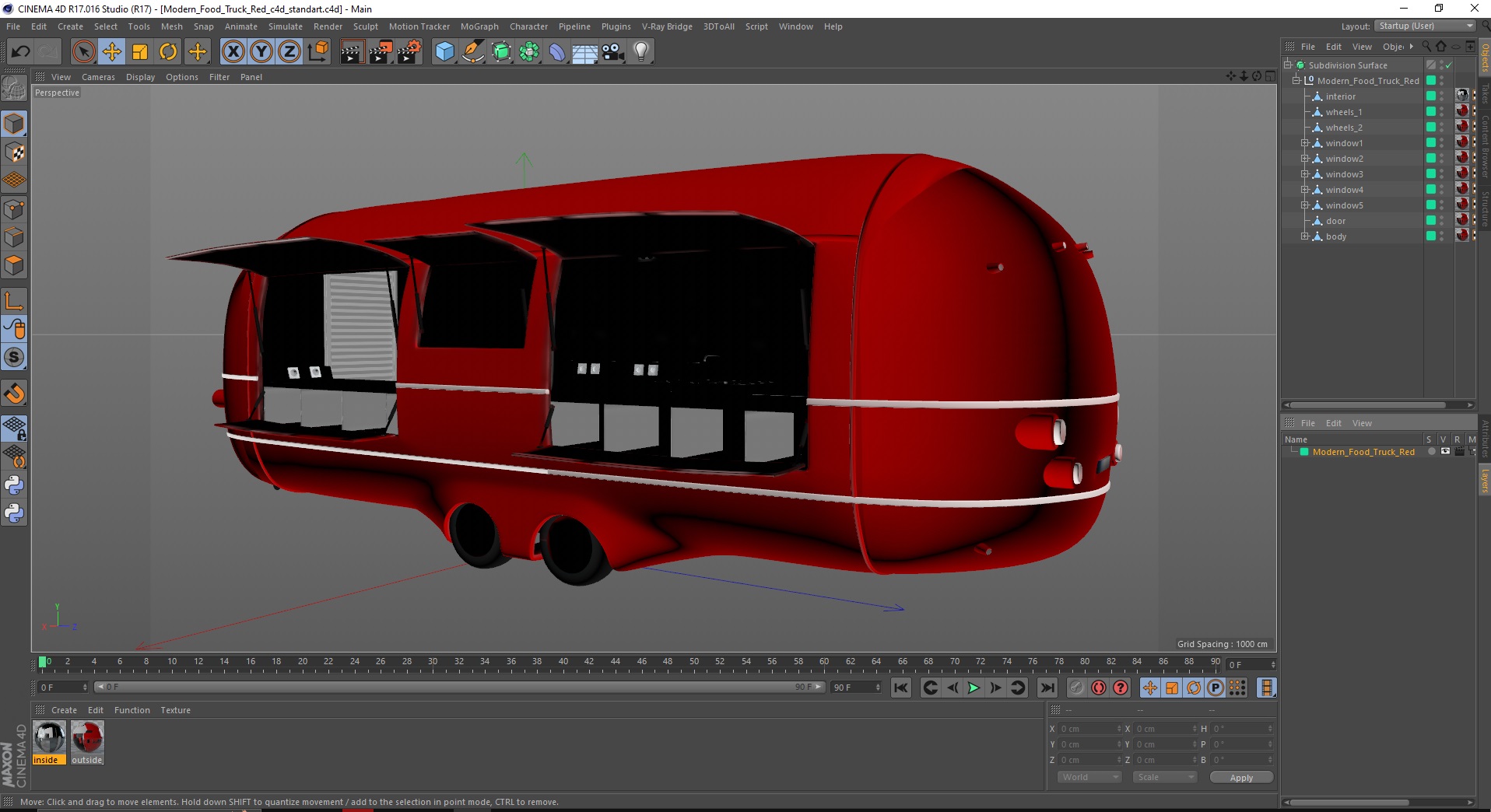This screenshot has width=1491, height=812.
Task: Toggle door object visibility dots
Action: point(1442,220)
